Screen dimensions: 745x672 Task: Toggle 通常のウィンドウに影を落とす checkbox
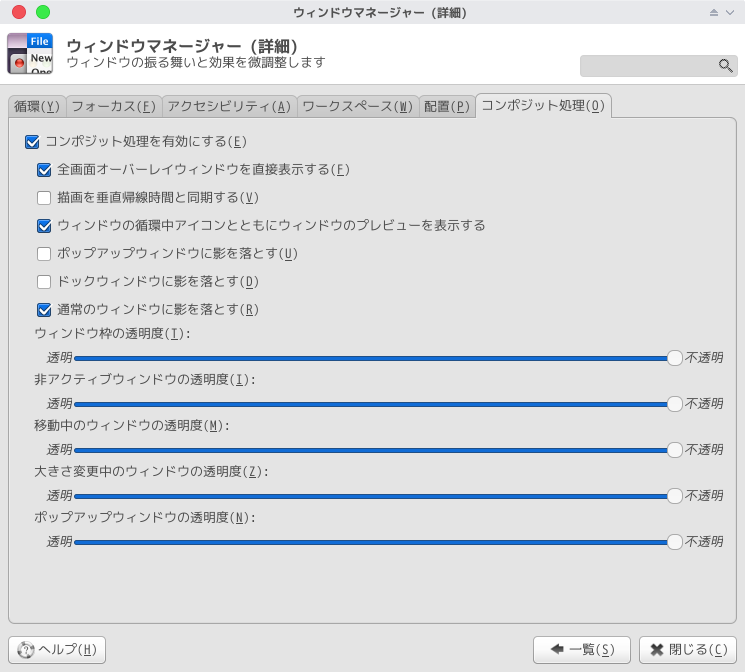pyautogui.click(x=44, y=310)
